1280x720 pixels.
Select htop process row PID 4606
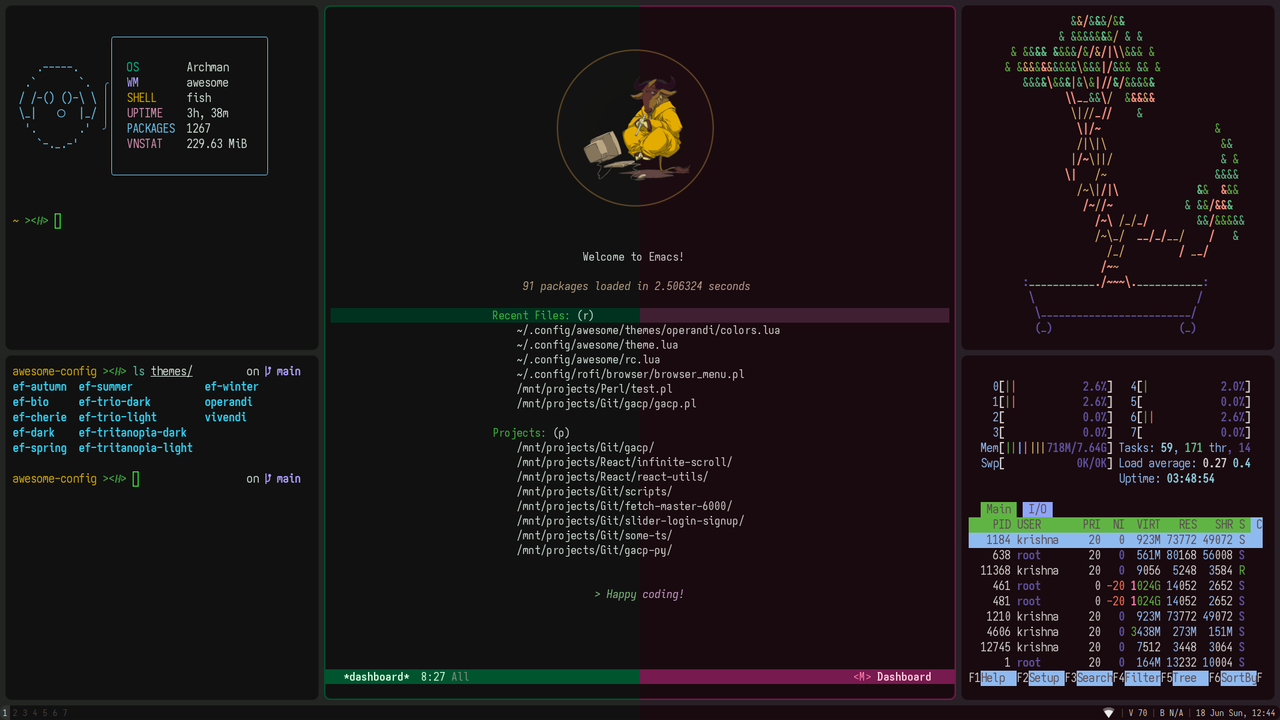point(1115,632)
